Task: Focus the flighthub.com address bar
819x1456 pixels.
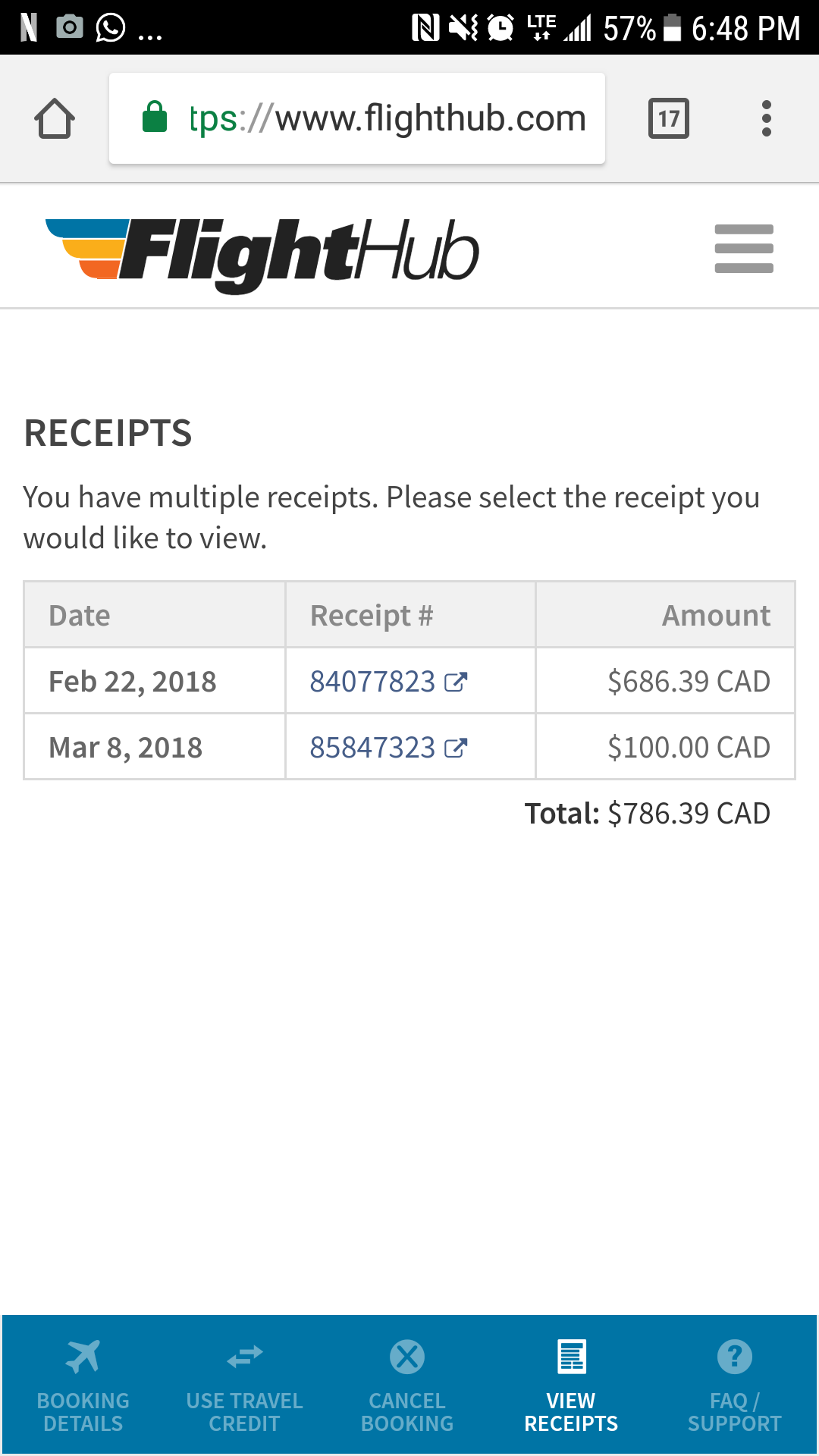Action: [x=357, y=118]
